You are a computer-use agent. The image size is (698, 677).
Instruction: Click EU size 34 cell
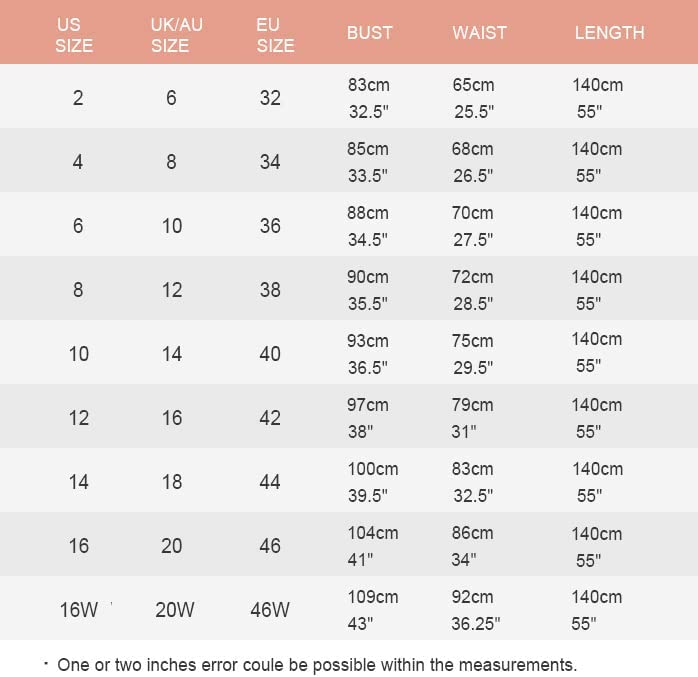pyautogui.click(x=270, y=162)
